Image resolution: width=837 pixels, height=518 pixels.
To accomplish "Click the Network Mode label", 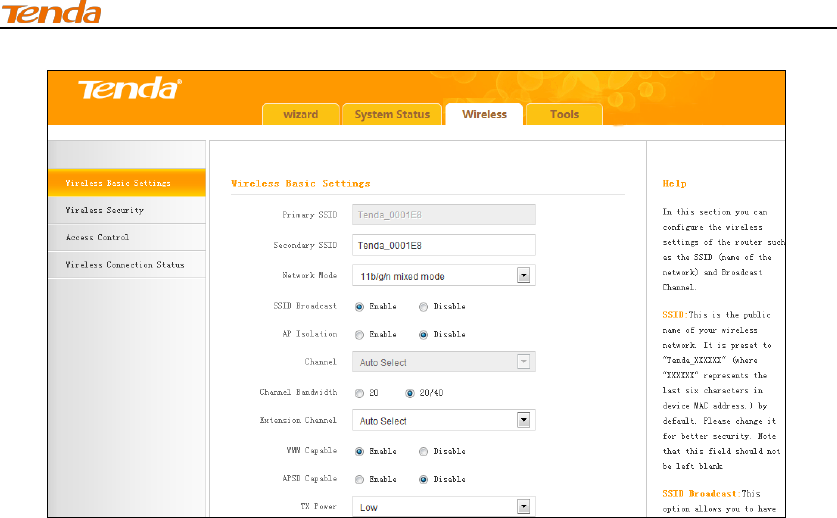I will (310, 275).
